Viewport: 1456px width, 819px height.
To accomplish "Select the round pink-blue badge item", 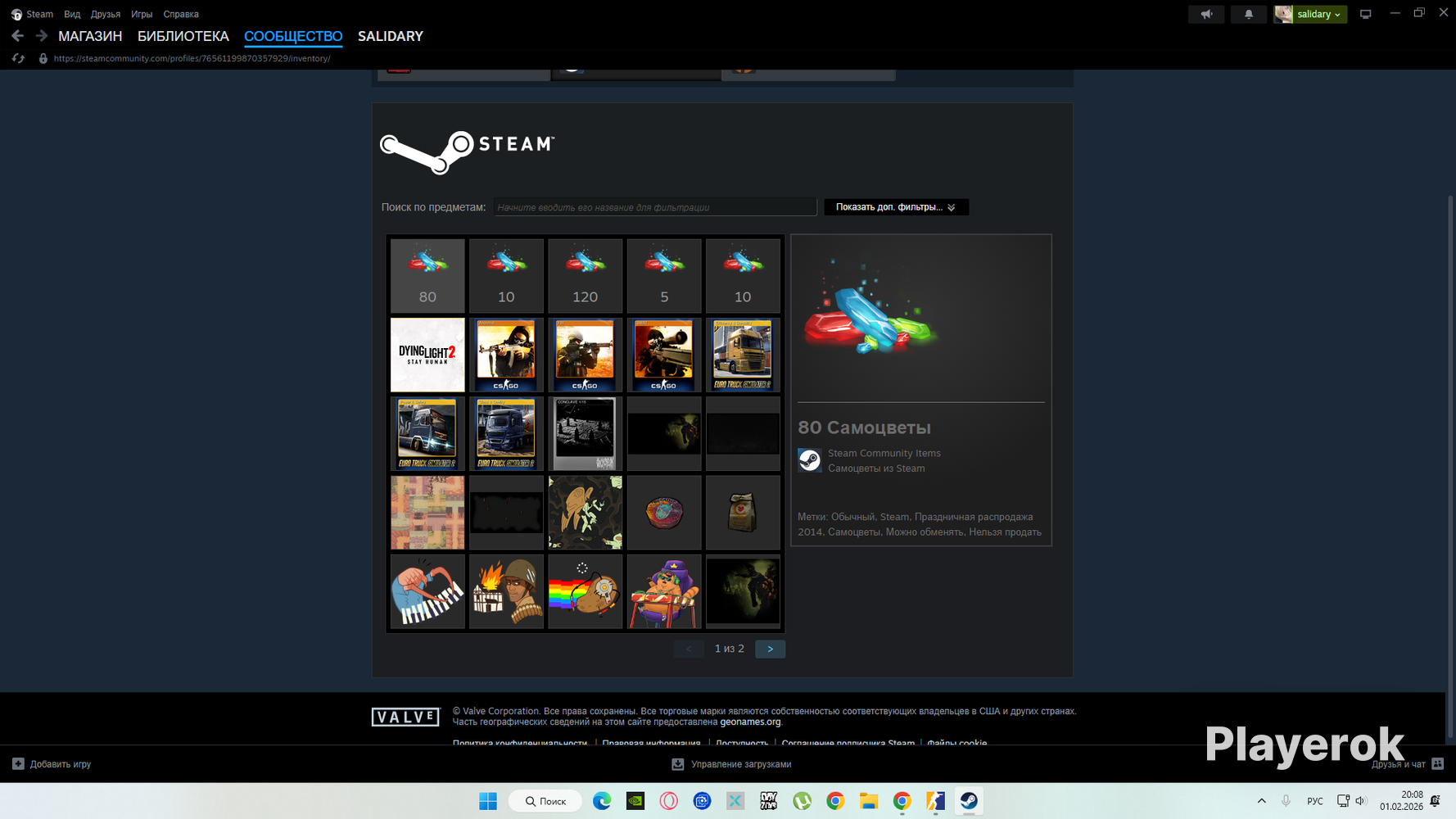I will tap(664, 513).
